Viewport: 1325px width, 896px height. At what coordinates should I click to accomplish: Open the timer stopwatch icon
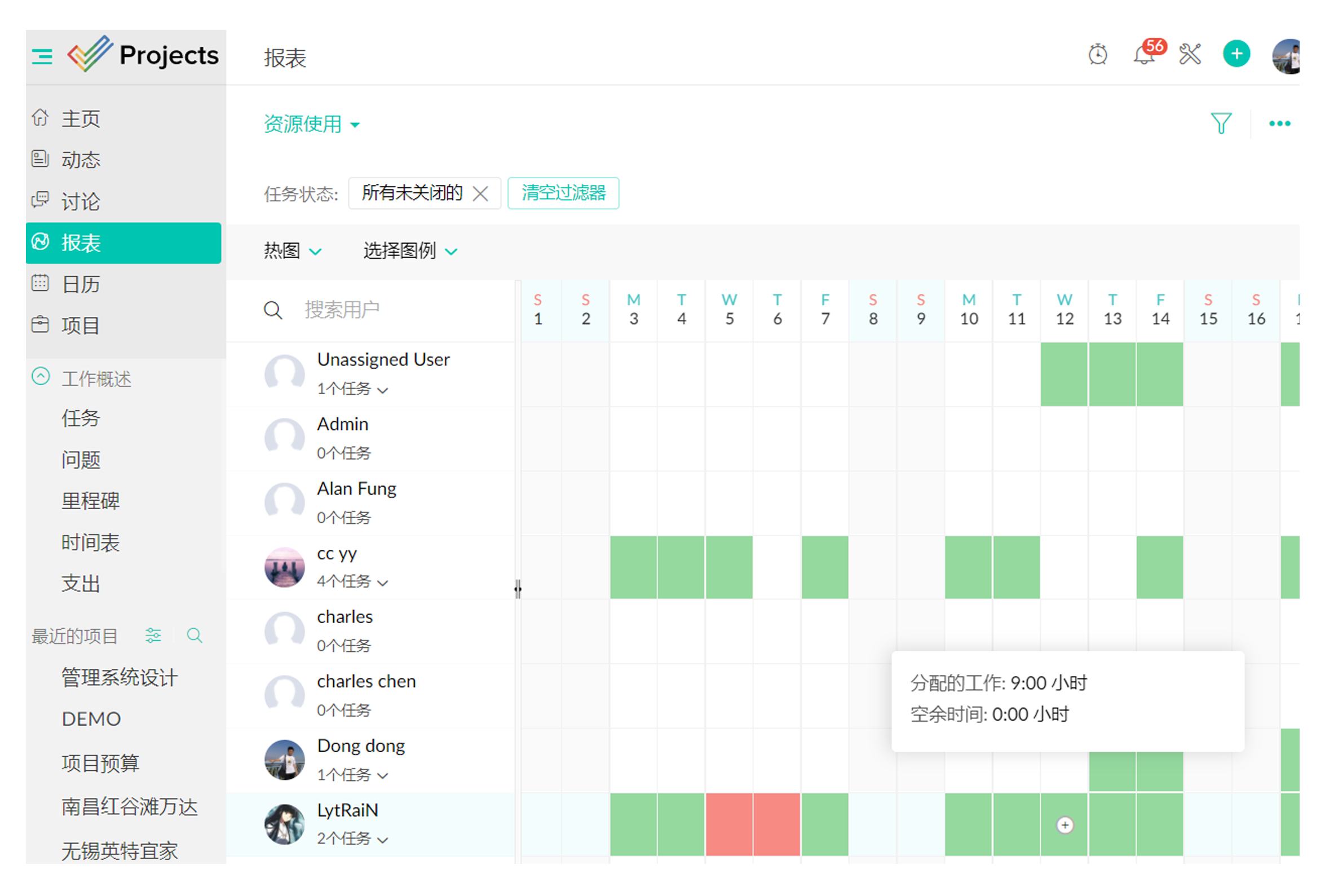(1097, 55)
